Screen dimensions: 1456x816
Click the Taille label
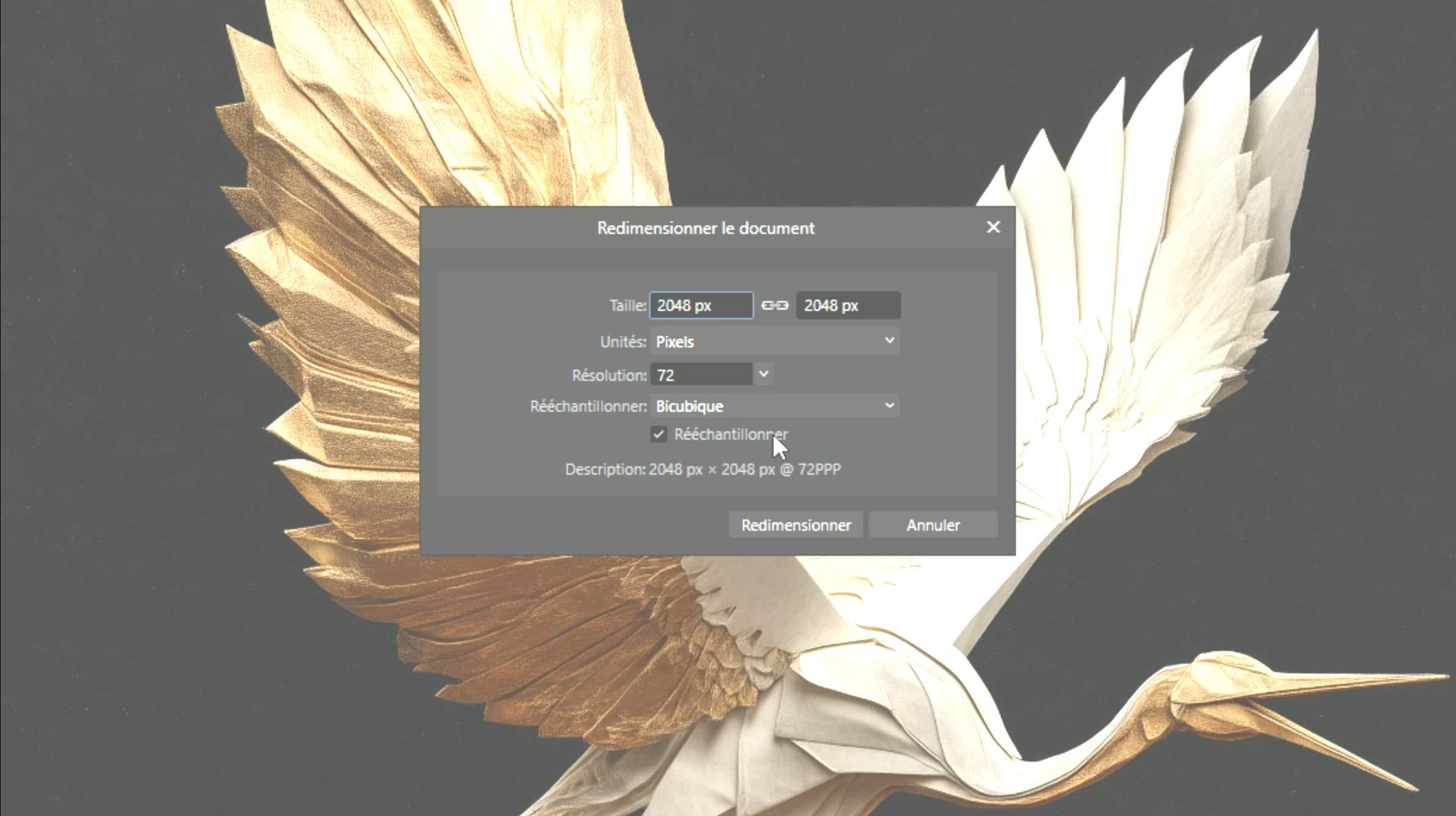click(x=627, y=305)
